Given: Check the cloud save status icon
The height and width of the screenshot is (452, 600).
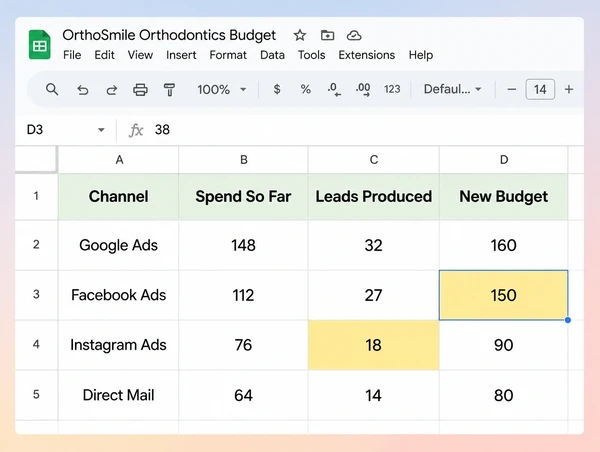Looking at the screenshot, I should click(354, 36).
